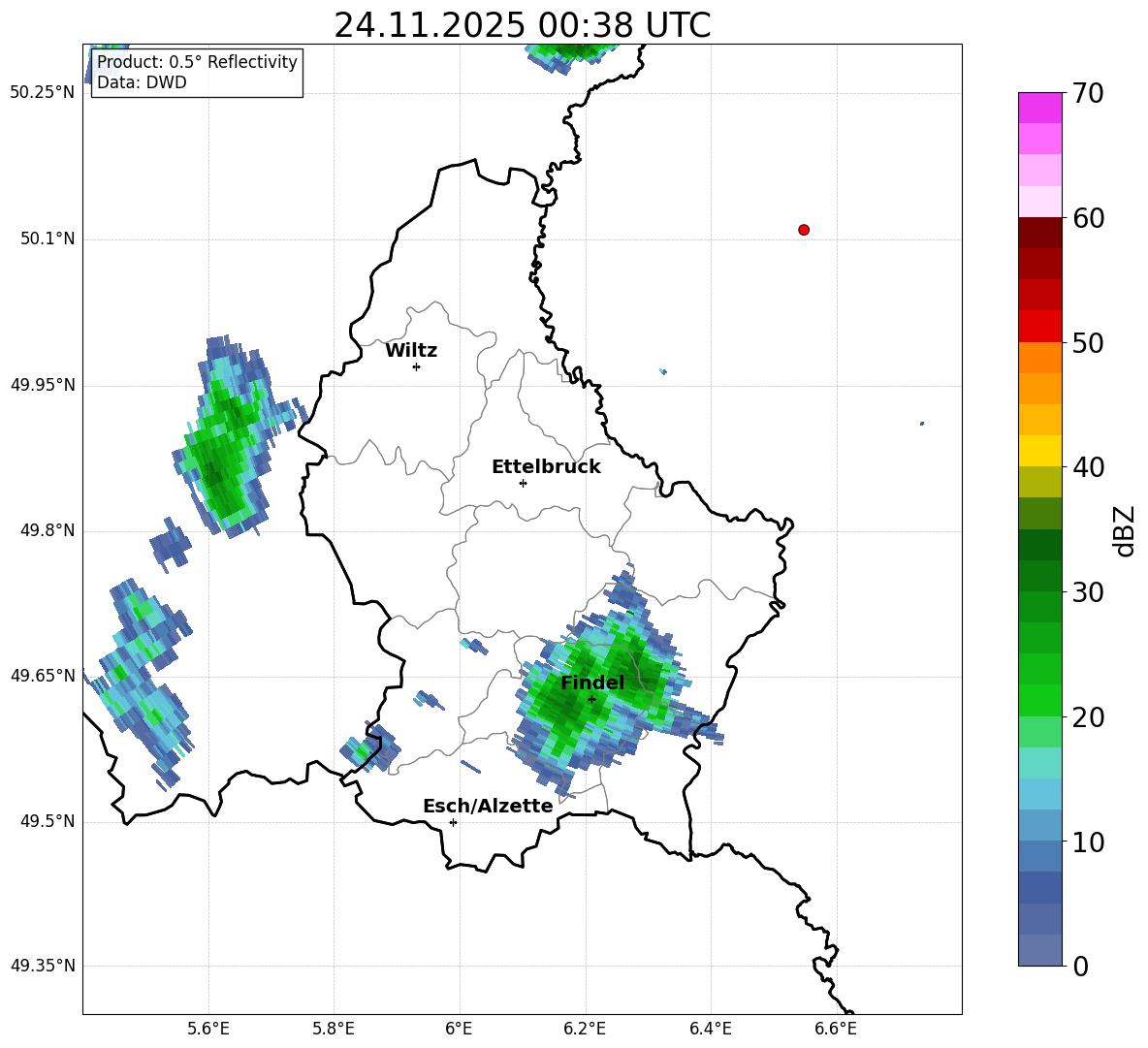Click the 49.35°N latitude label

coord(43,966)
